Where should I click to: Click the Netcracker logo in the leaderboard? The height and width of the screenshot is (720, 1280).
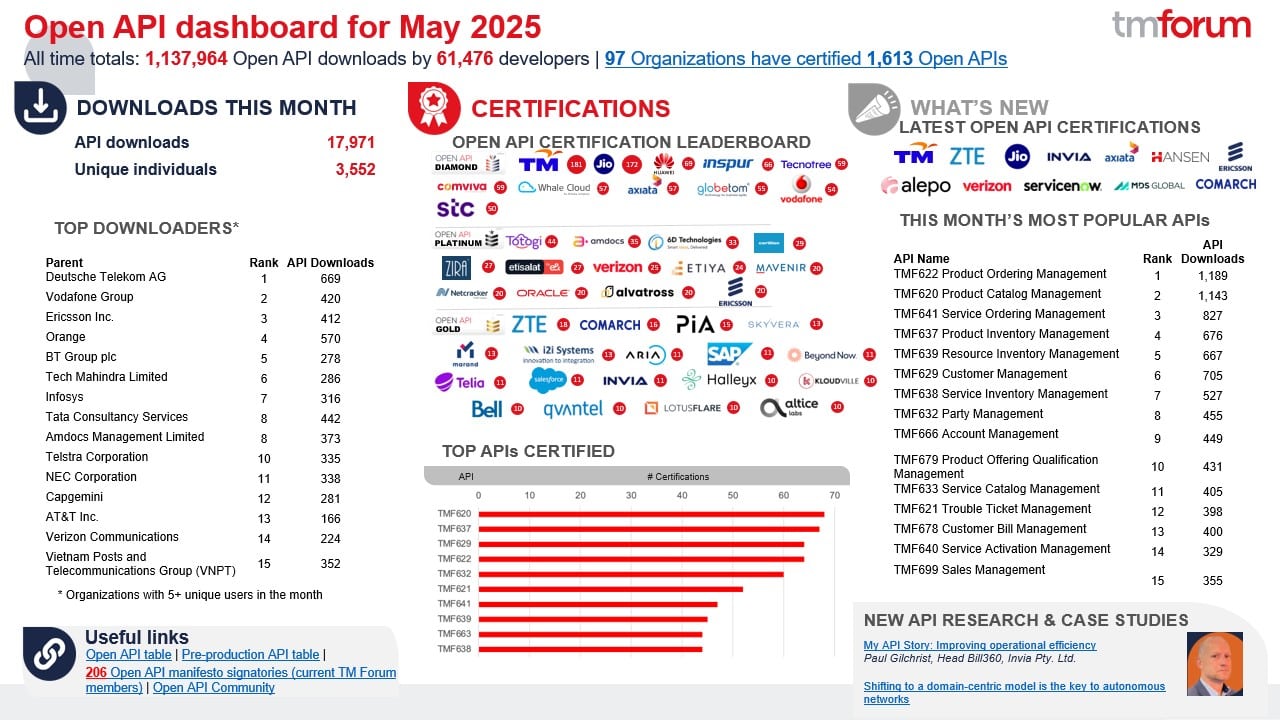coord(461,293)
